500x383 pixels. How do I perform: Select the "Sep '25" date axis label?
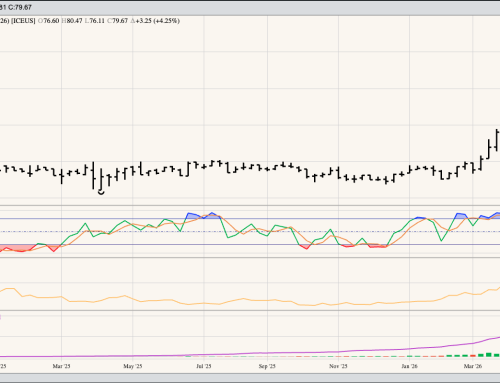point(267,366)
